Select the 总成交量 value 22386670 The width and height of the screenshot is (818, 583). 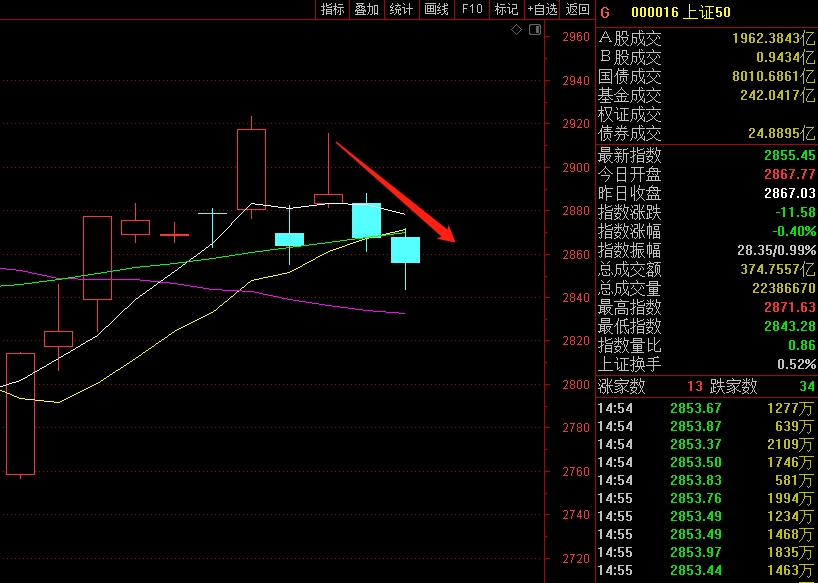coord(784,288)
